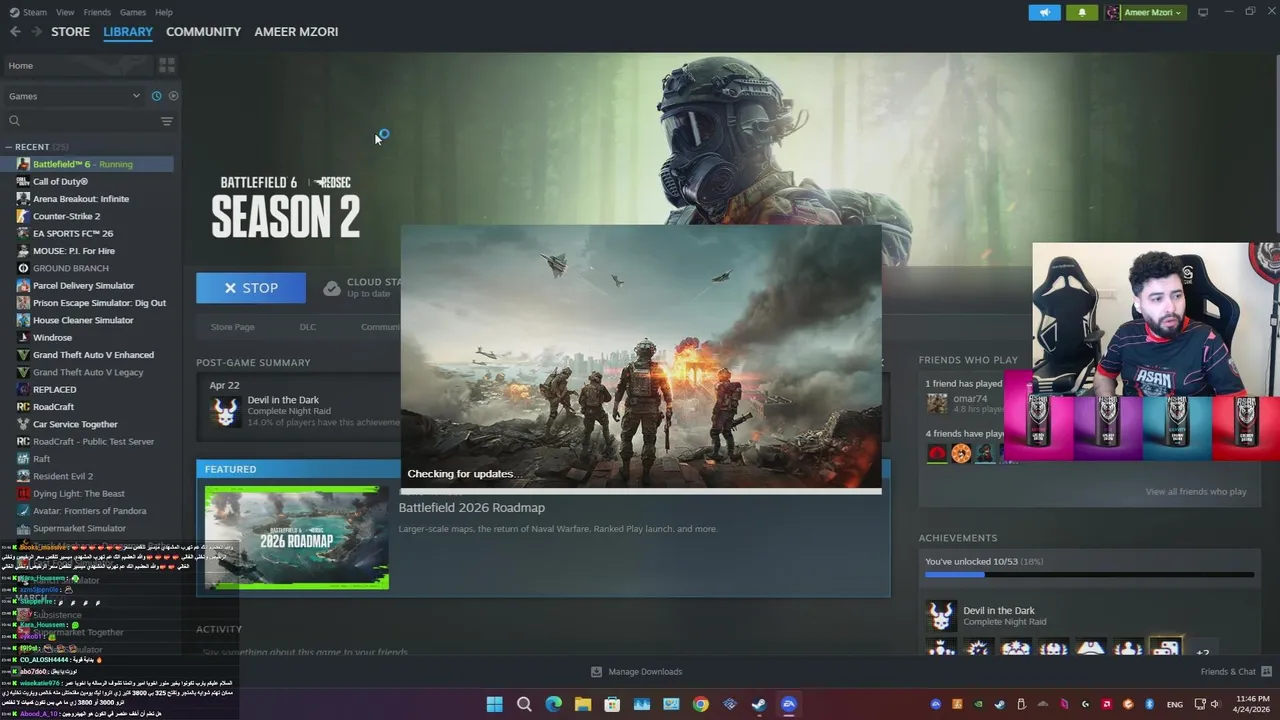This screenshot has height=720, width=1280.
Task: Select the running Battlefield 6 entry
Action: [x=86, y=164]
